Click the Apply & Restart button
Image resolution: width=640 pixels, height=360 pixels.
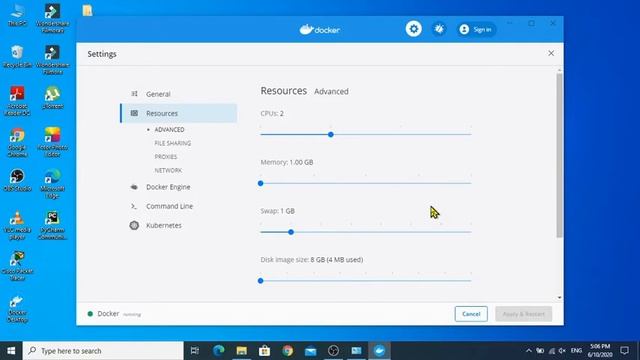[x=523, y=314]
